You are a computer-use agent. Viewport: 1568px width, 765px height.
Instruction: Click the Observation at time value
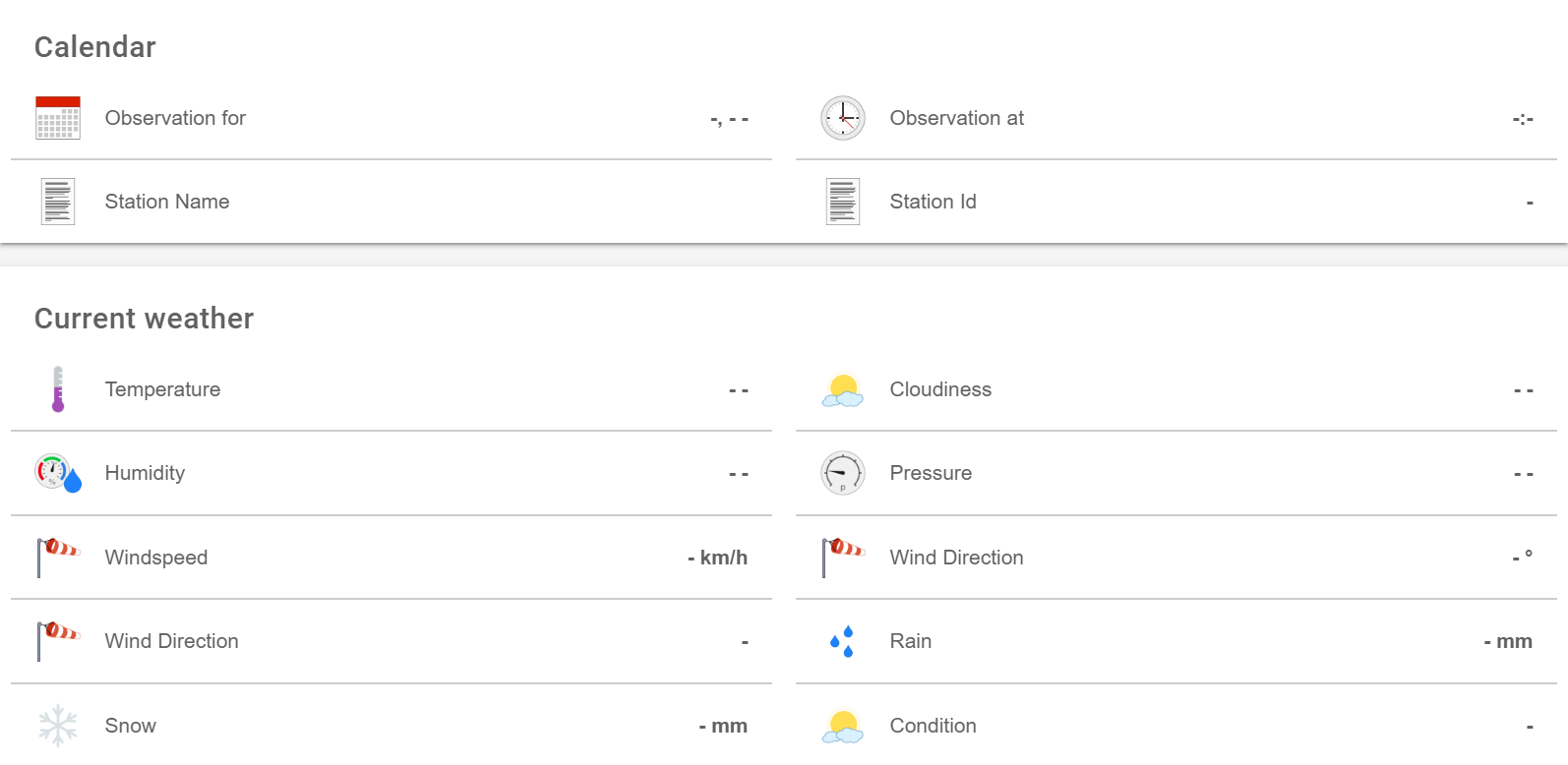click(1523, 119)
